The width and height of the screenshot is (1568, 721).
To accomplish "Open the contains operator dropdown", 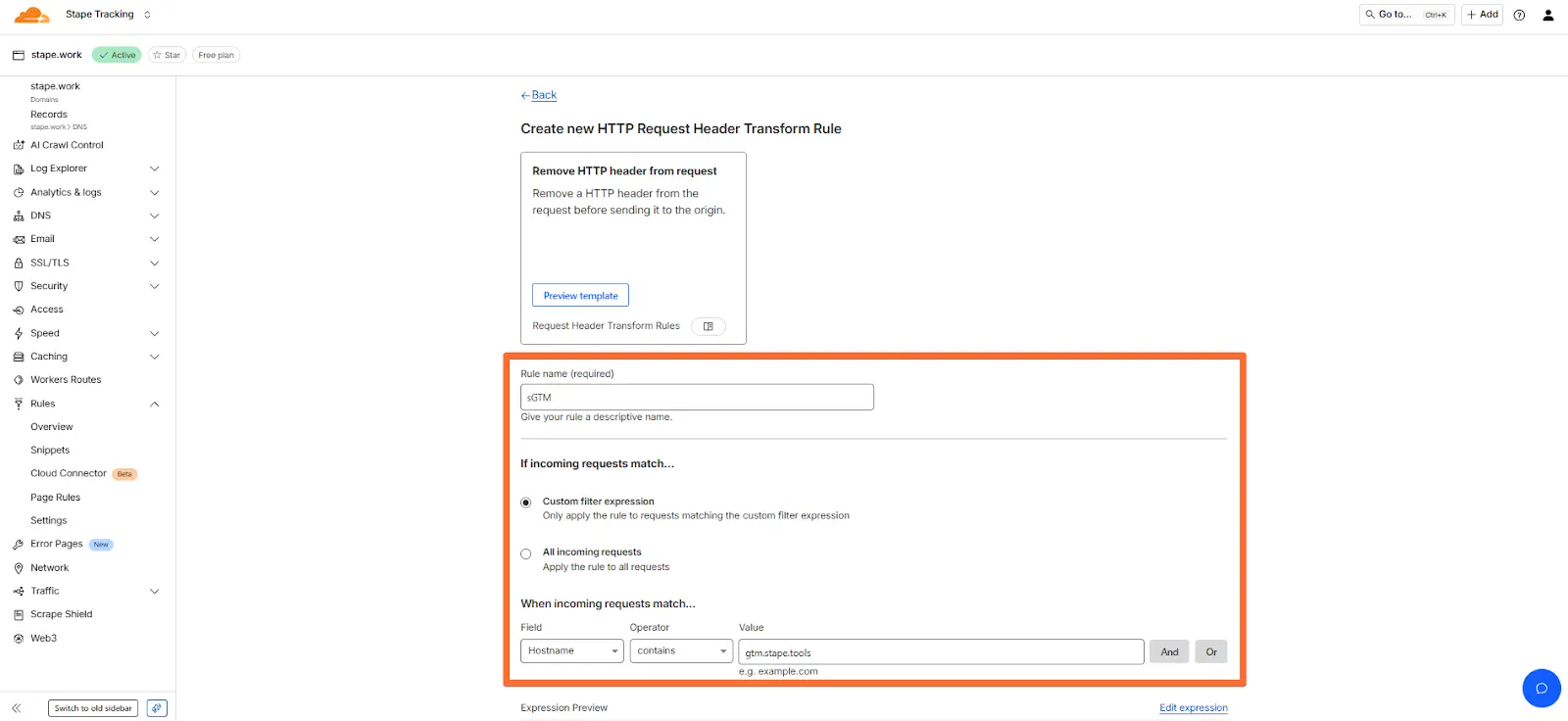I will pos(681,651).
